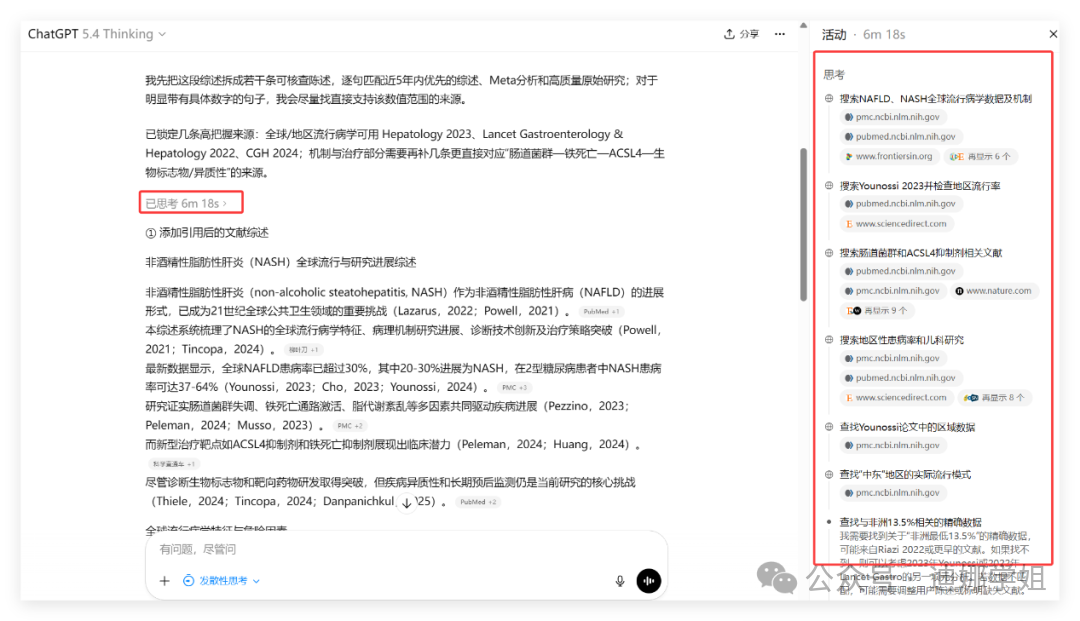Click the 思考 section header in activity panel
1080x621 pixels.
[x=831, y=73]
